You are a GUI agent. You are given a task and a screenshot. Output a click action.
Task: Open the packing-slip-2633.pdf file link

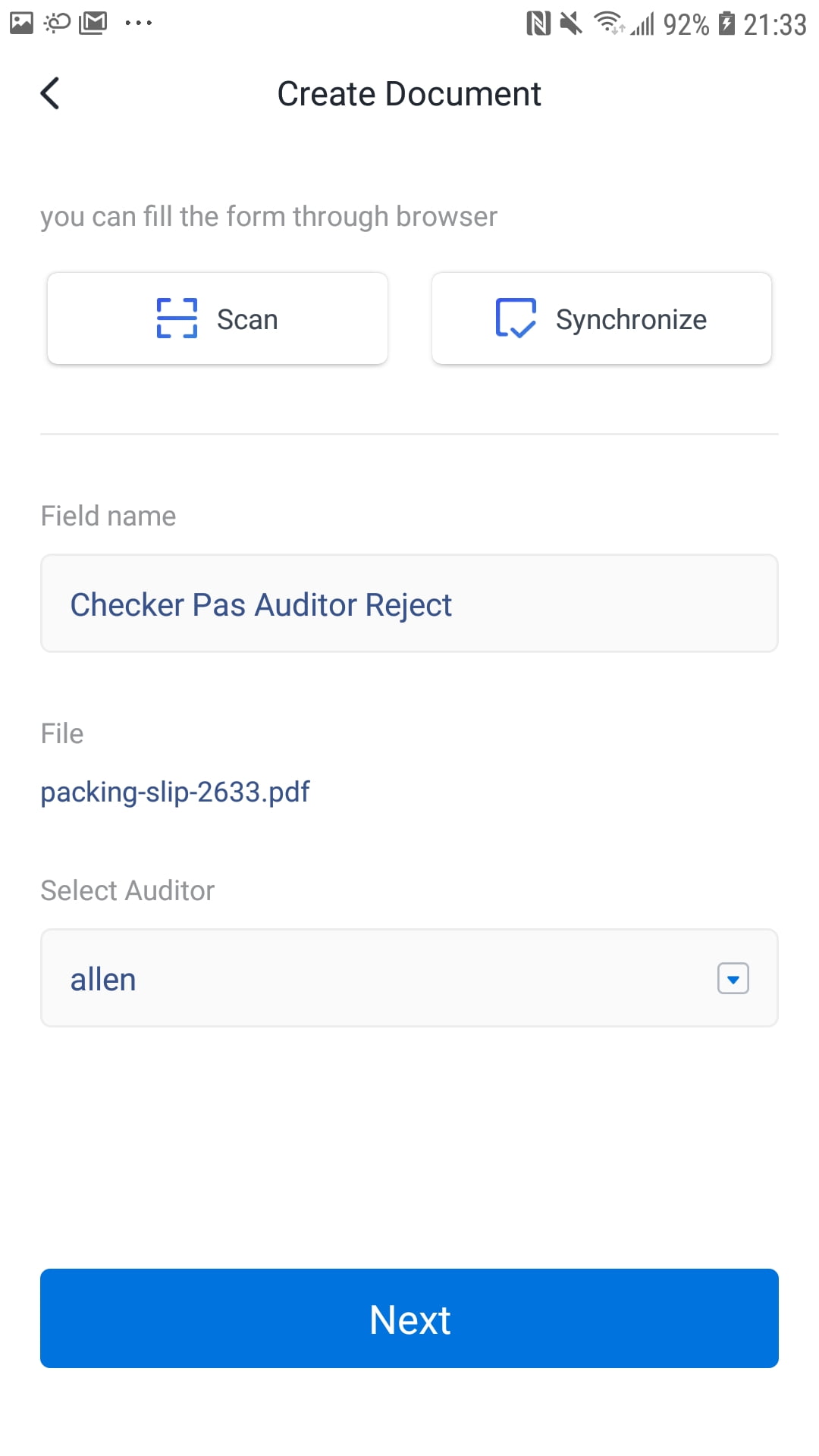pos(175,792)
